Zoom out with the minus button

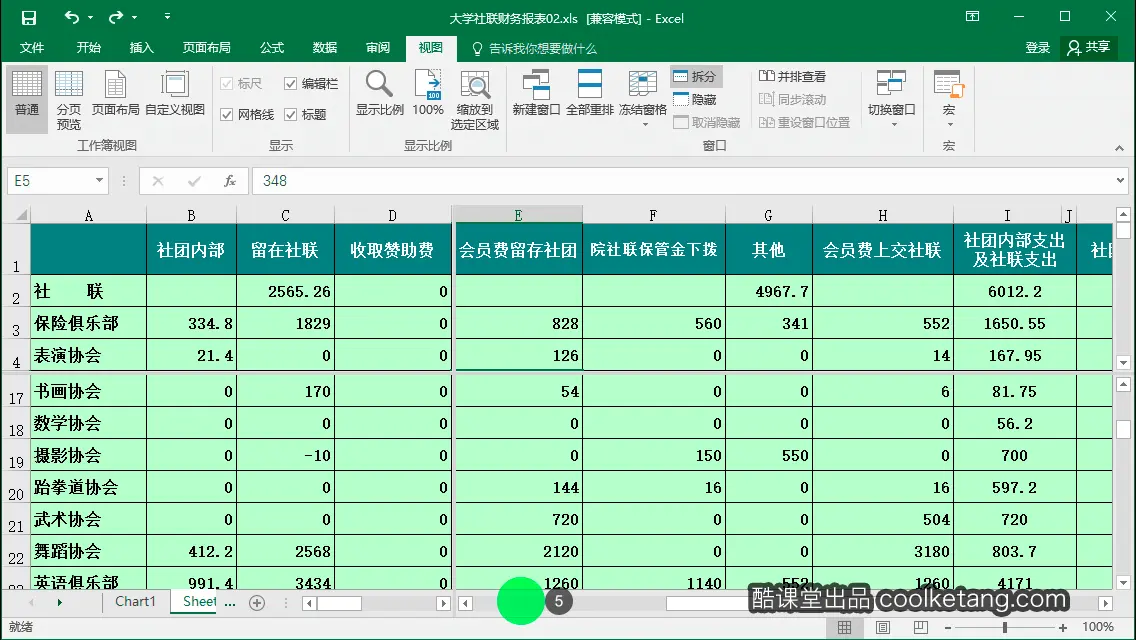948,628
